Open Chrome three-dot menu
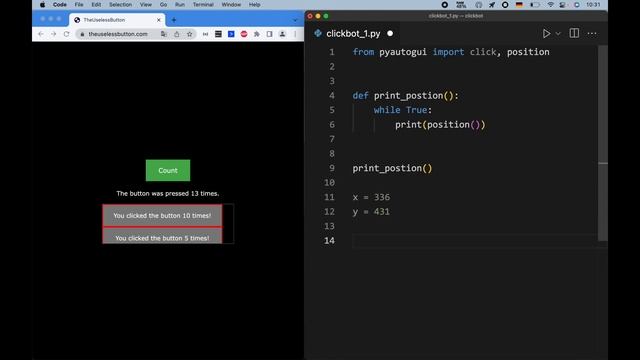This screenshot has width=640, height=360. pos(295,34)
